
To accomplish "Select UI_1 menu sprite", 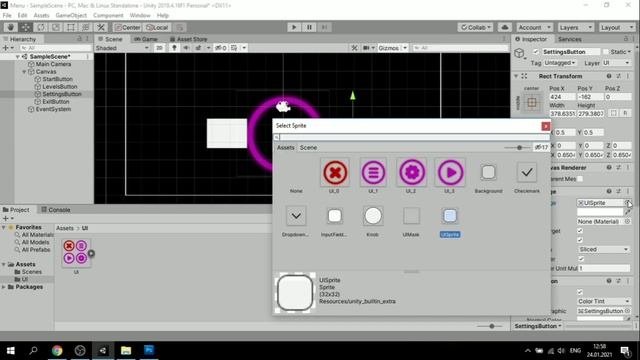I will tap(373, 173).
